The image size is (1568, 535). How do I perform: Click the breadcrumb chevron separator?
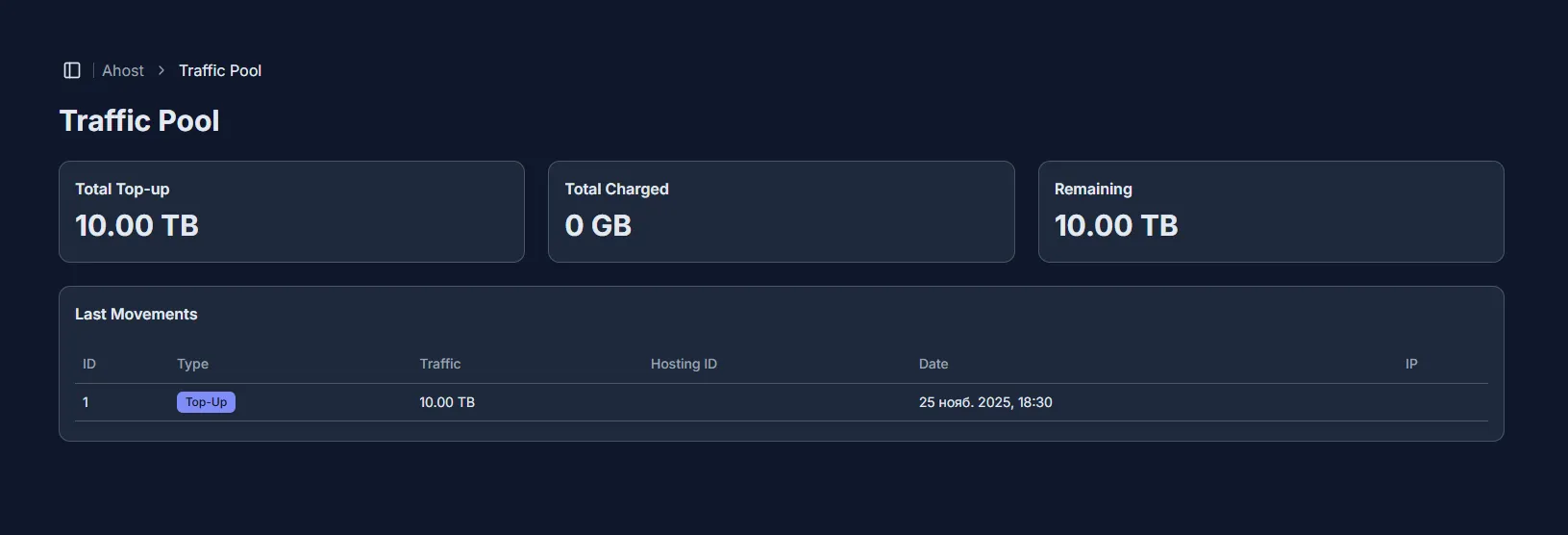click(162, 70)
